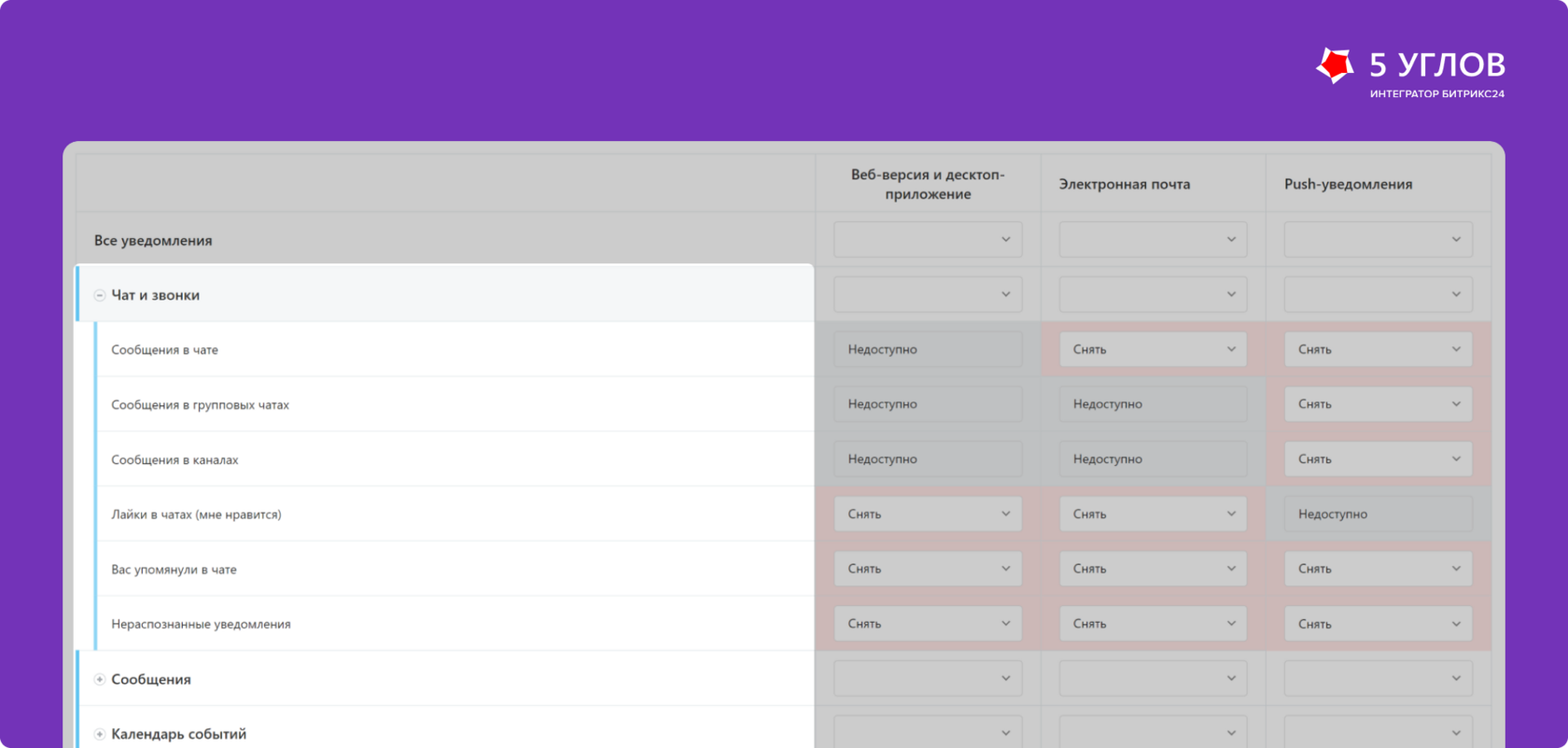Open push dropdown for Сообщения в групповых чатах
1568x748 pixels.
pos(1379,404)
